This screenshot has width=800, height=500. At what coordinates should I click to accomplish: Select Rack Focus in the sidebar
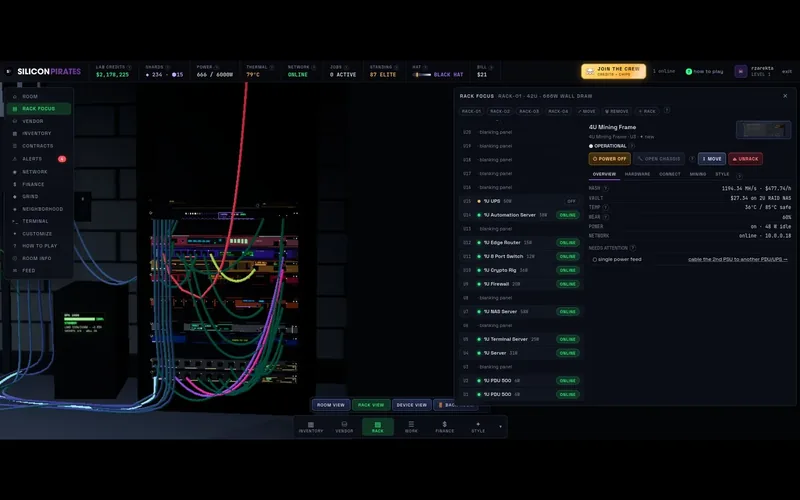tap(39, 109)
